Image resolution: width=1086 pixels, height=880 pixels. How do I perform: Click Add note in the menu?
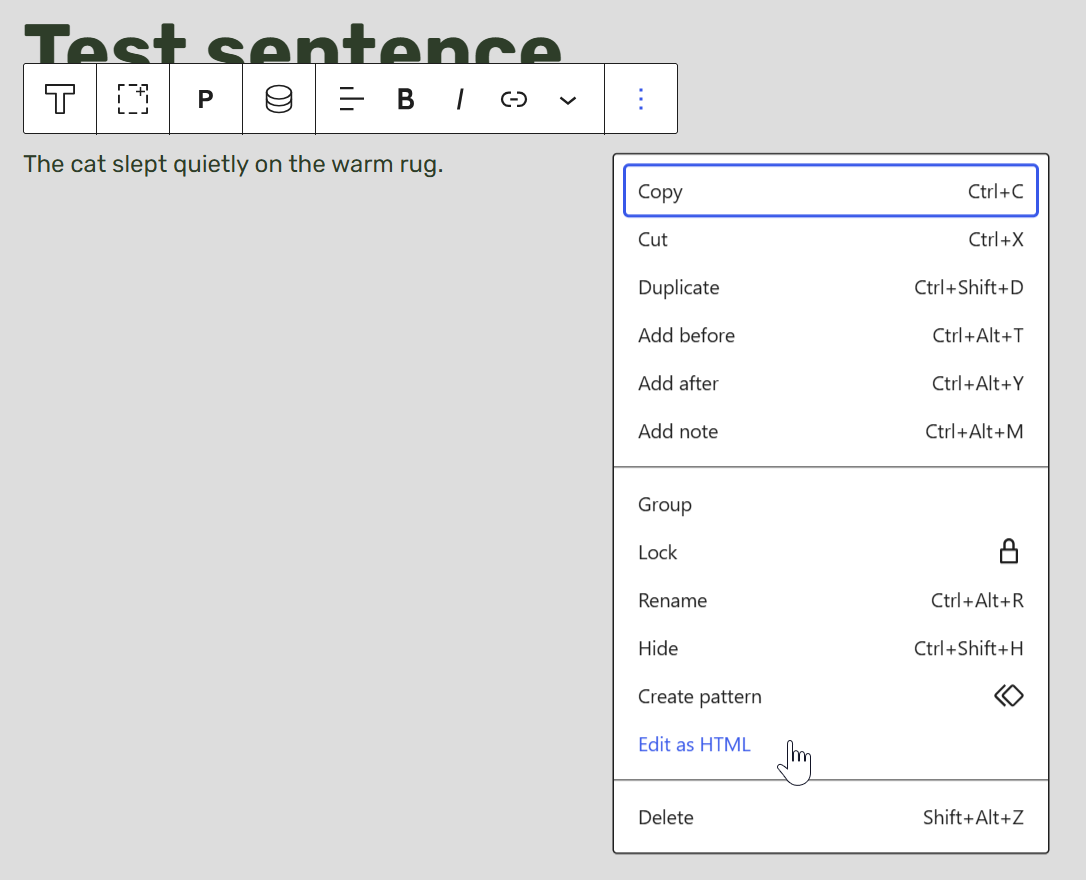(831, 431)
